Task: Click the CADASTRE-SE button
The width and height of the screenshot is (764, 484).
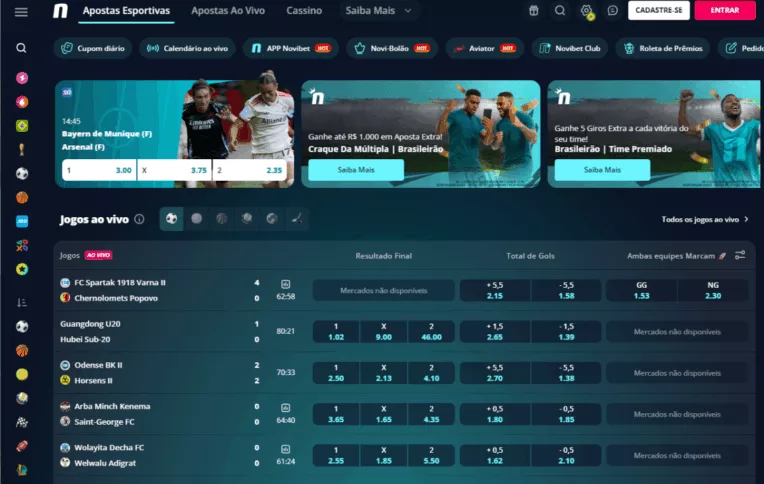Action: pyautogui.click(x=658, y=11)
